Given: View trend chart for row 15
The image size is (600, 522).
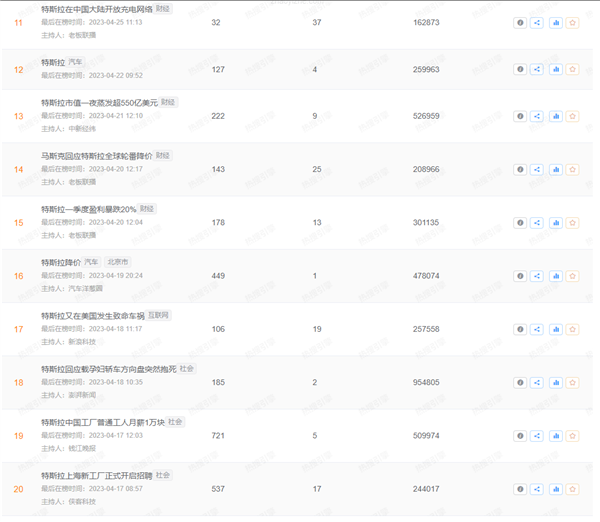Looking at the screenshot, I should (556, 223).
